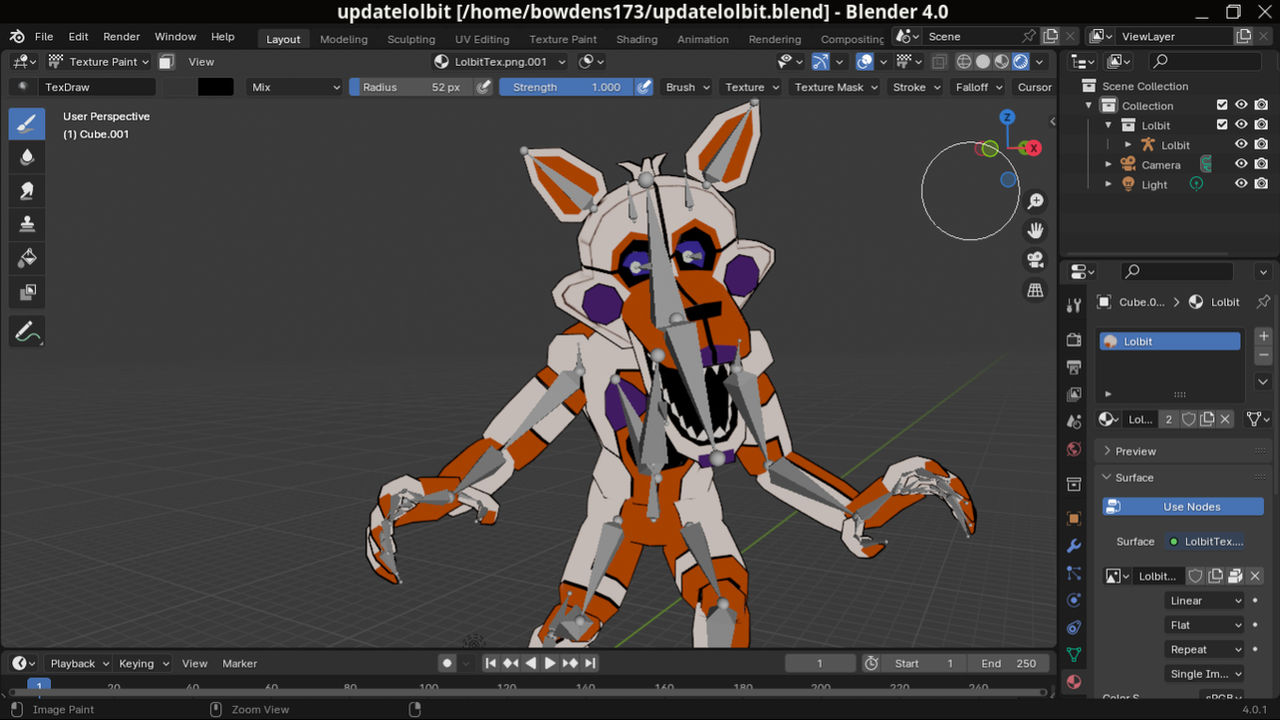Open the Repeat extension dropdown
Screen dimensions: 1280x720
coord(1205,649)
